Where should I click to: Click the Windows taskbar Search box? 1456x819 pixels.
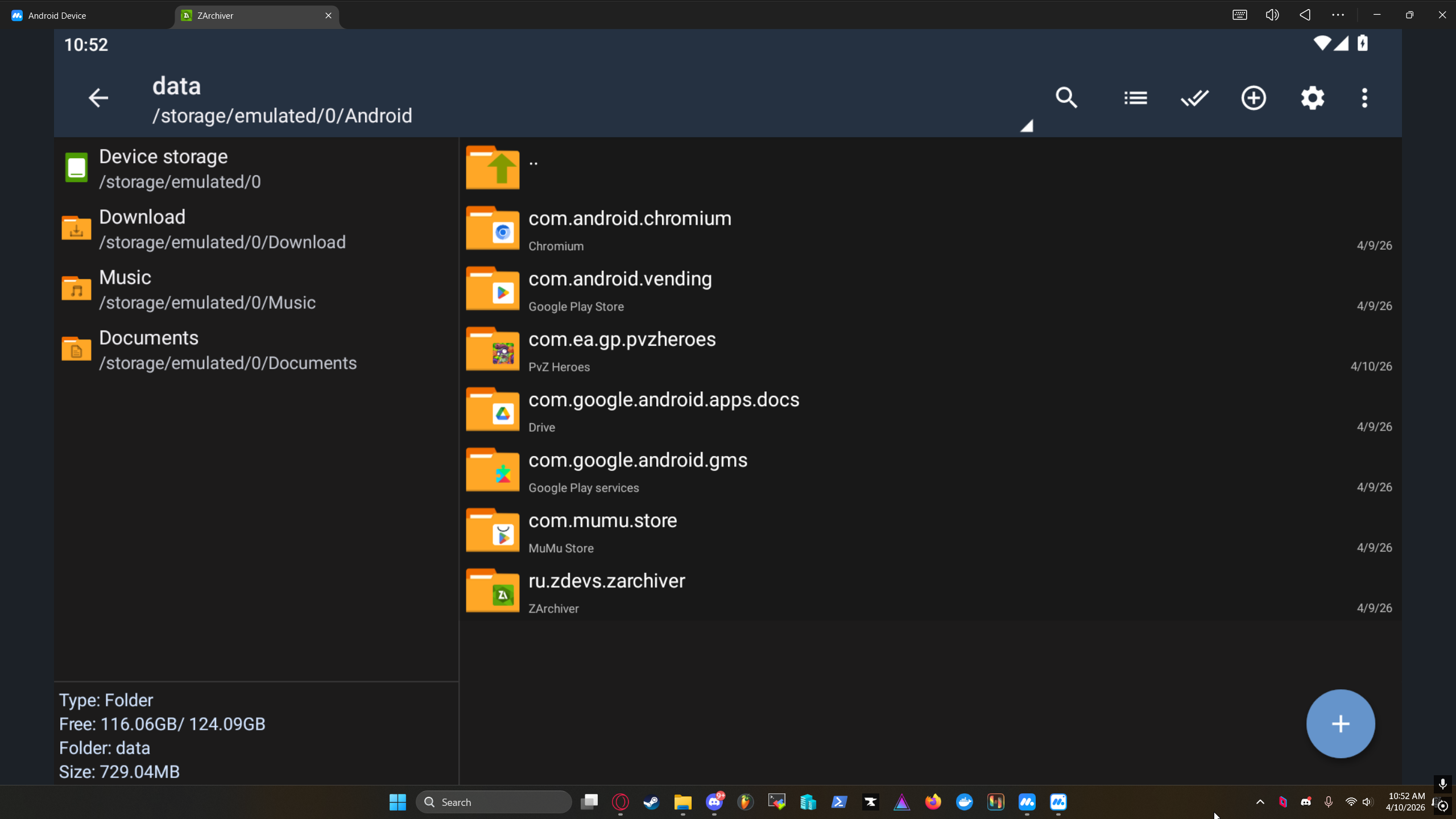pyautogui.click(x=494, y=802)
